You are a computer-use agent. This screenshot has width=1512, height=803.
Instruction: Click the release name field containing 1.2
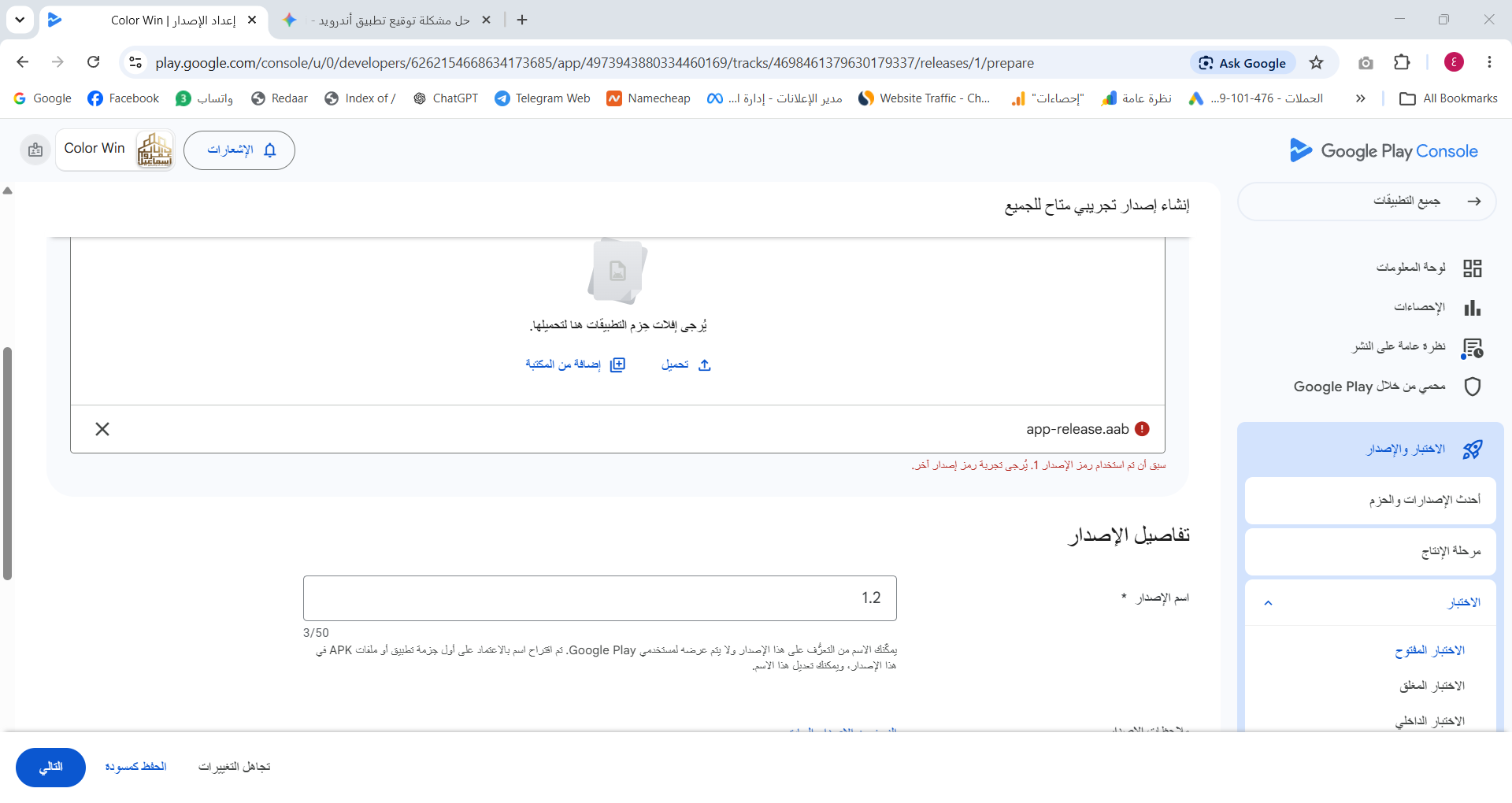coord(600,598)
